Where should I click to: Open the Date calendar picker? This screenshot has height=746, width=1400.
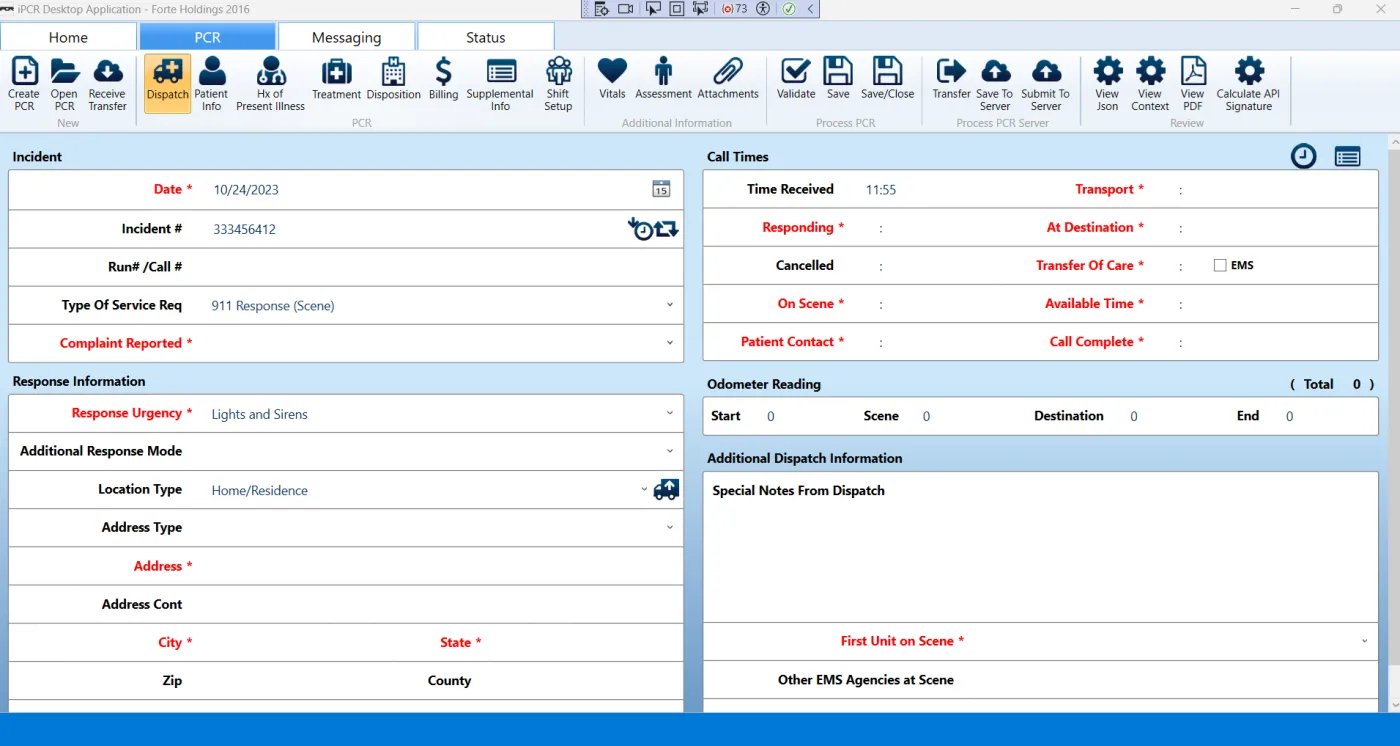[x=661, y=189]
